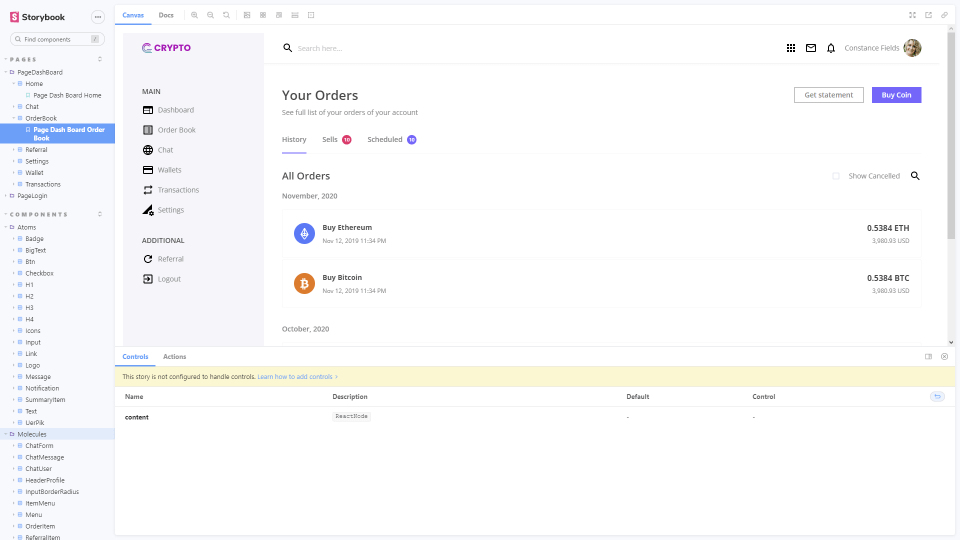Open the Storybook ellipsis menu button
This screenshot has height=540, width=960.
(97, 17)
